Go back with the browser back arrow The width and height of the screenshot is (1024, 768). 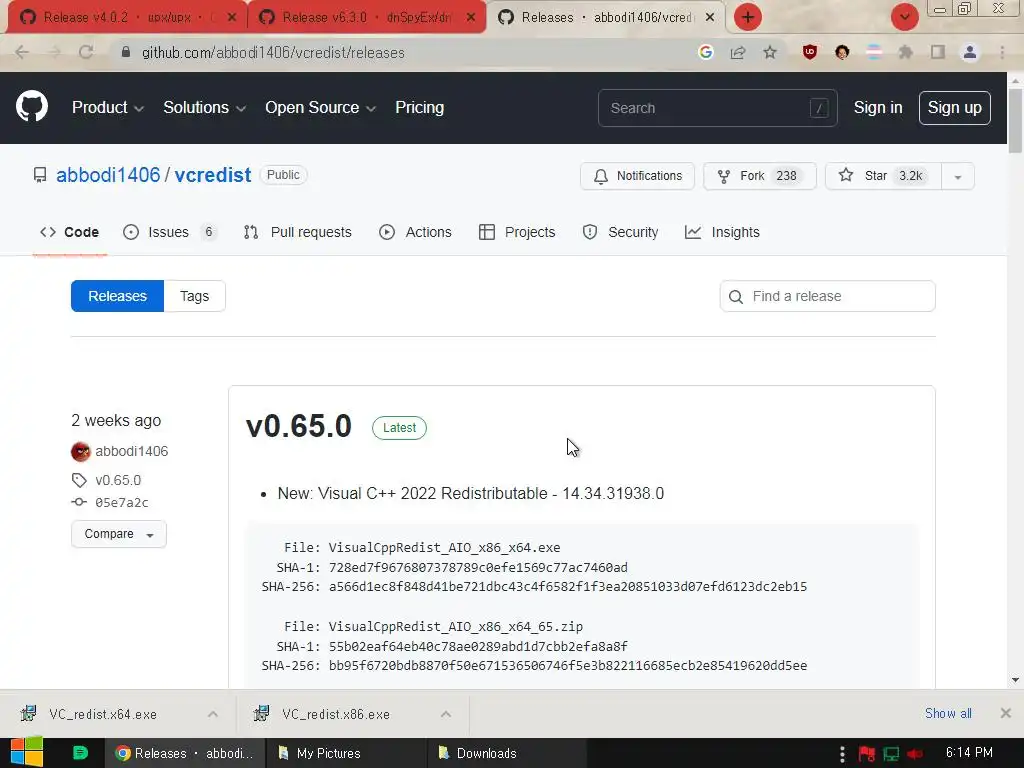click(x=22, y=52)
